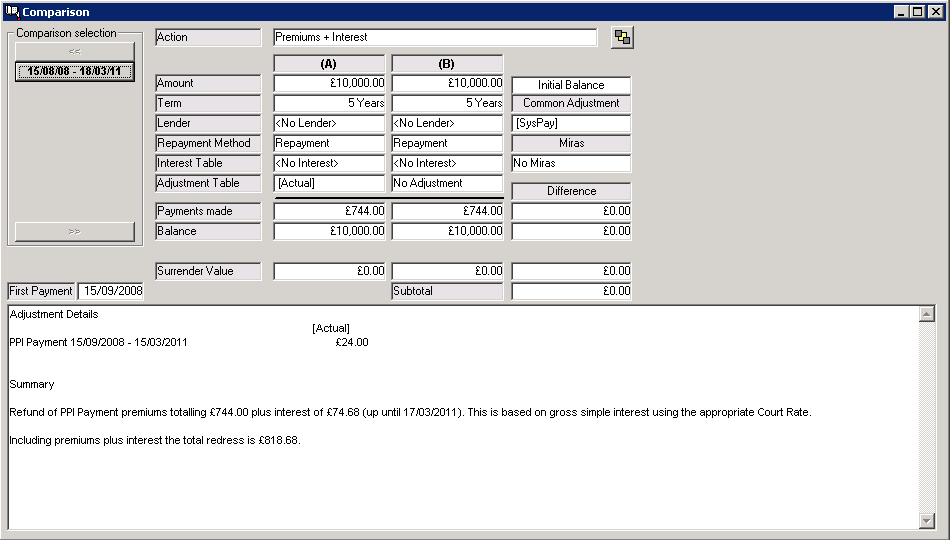This screenshot has width=950, height=540.
Task: Click the Amount field in column A
Action: (x=329, y=83)
